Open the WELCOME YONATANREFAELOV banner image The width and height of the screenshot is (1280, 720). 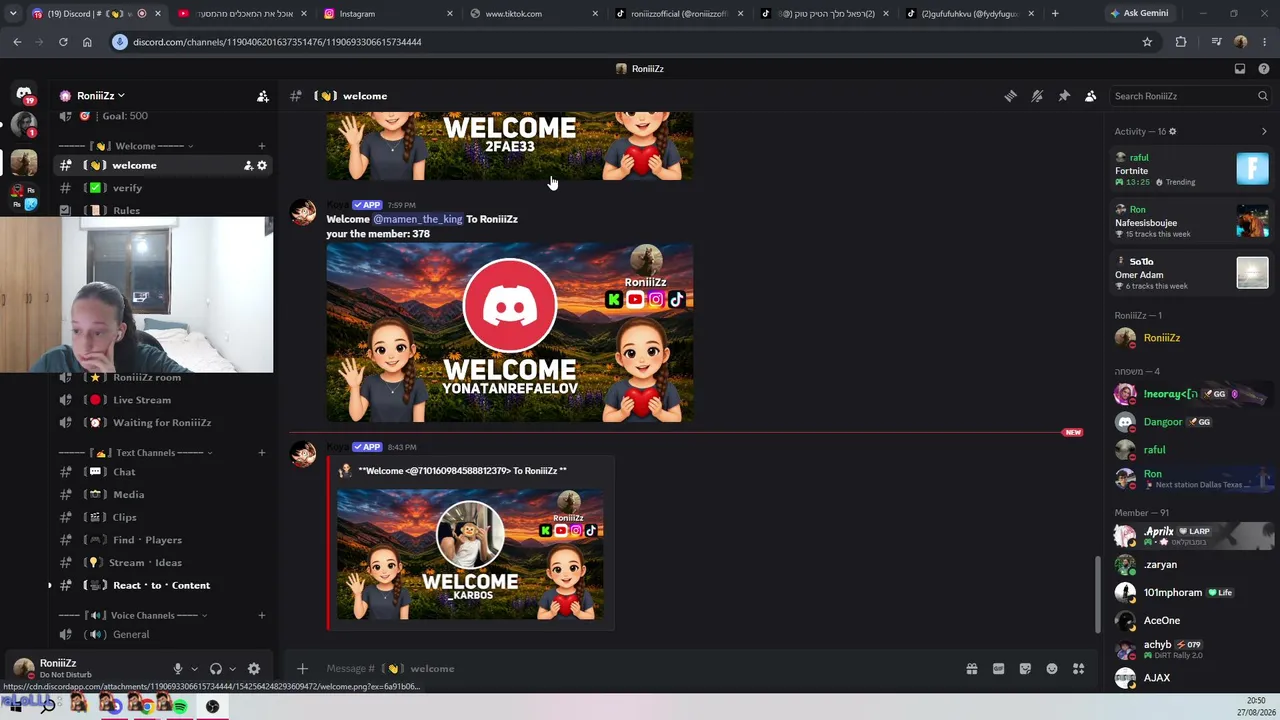[x=510, y=333]
